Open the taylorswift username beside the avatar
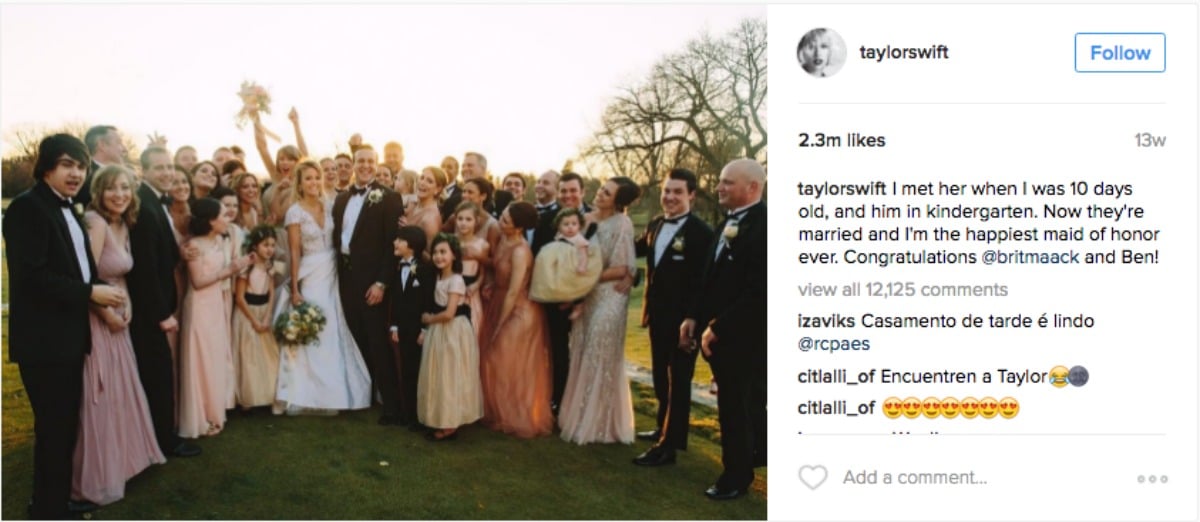The image size is (1200, 522). pyautogui.click(x=904, y=53)
